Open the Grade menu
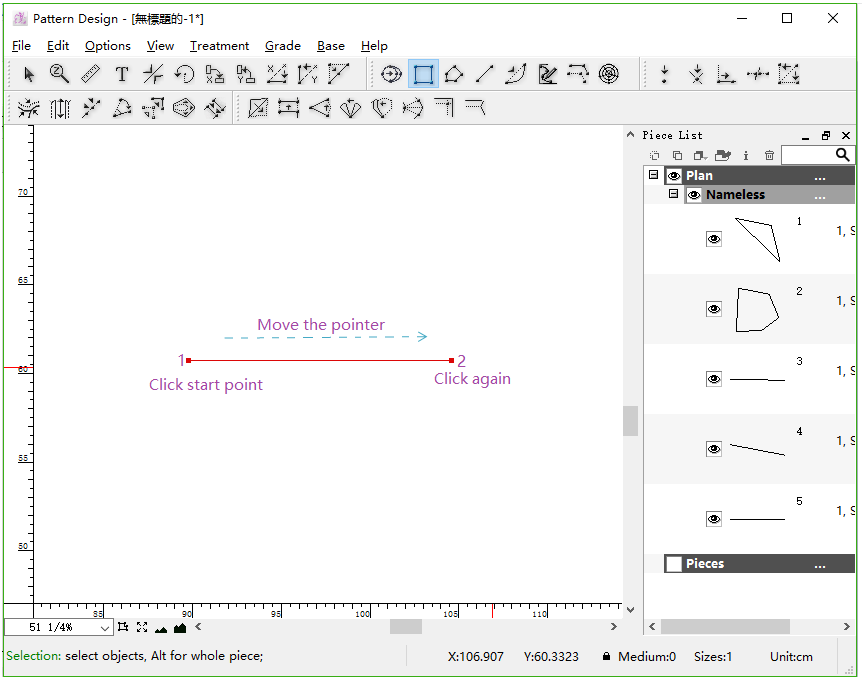This screenshot has width=868, height=681. [282, 46]
